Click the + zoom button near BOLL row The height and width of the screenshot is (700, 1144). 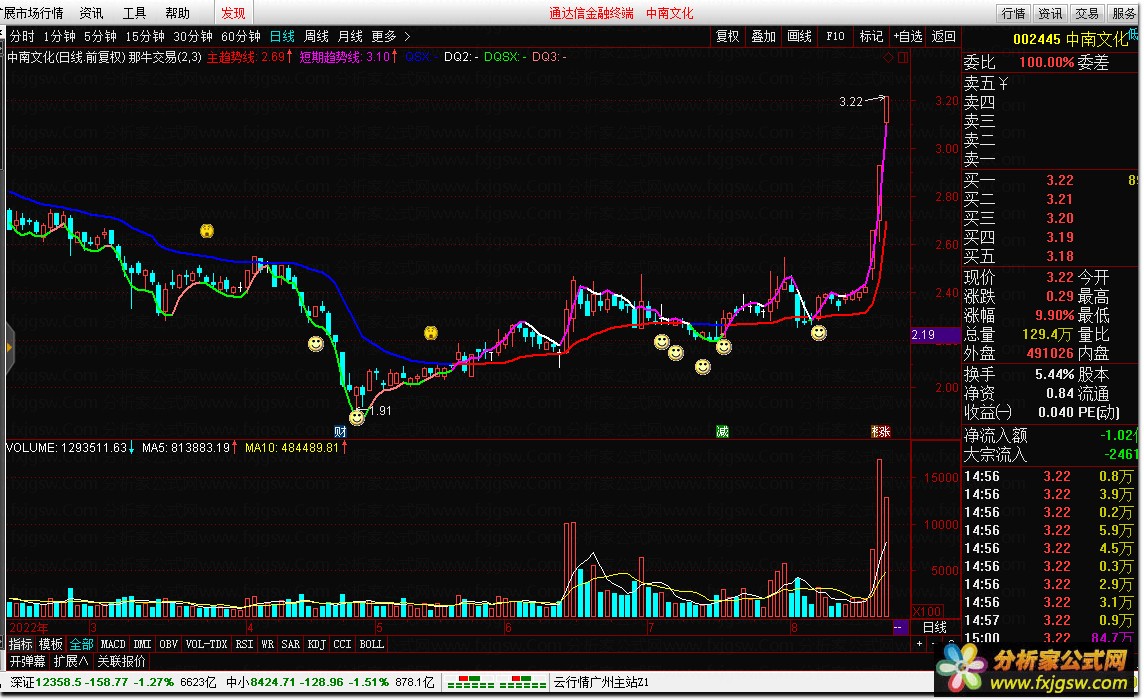pos(919,644)
